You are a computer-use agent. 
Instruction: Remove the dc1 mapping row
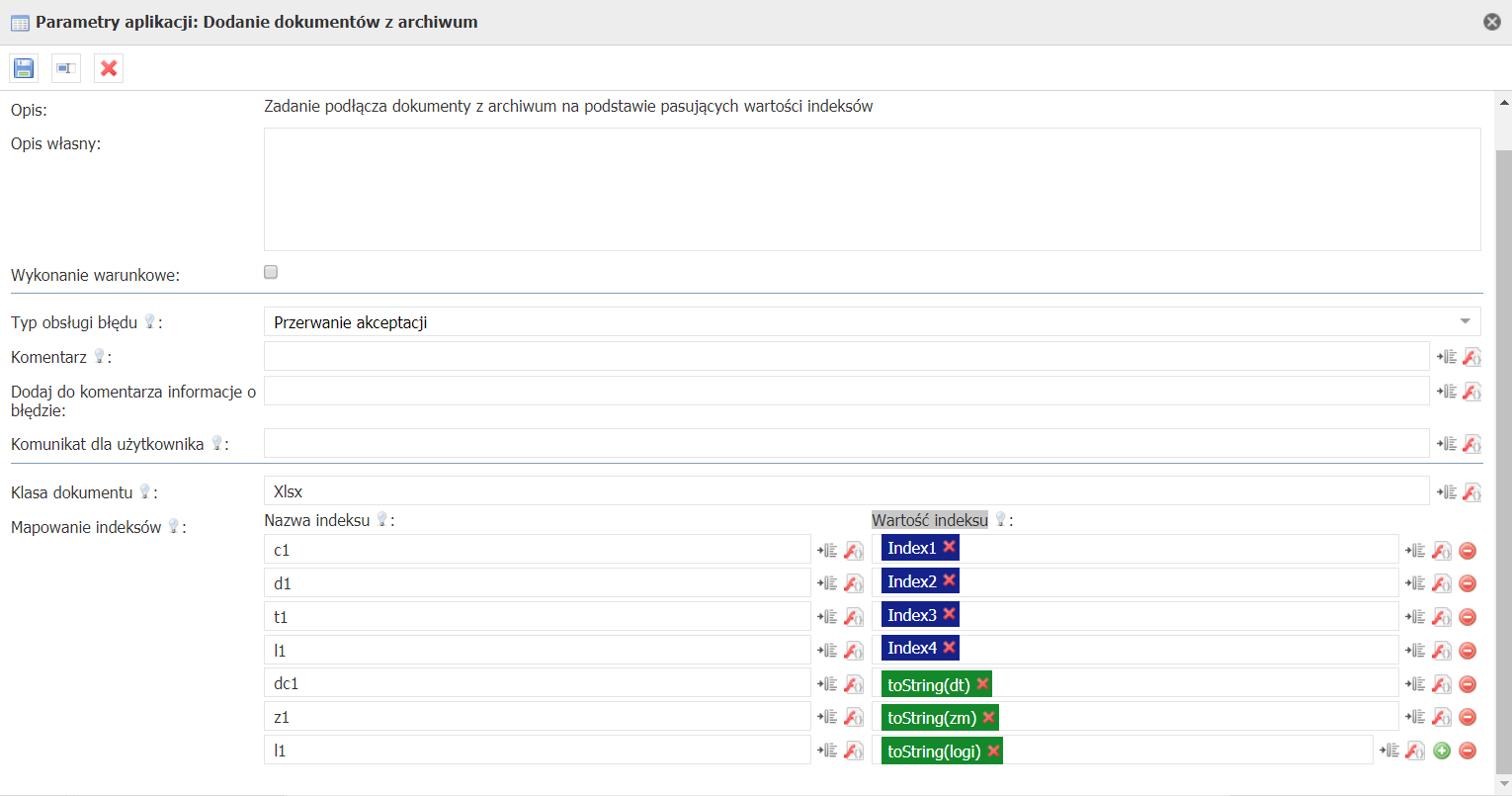(1468, 684)
